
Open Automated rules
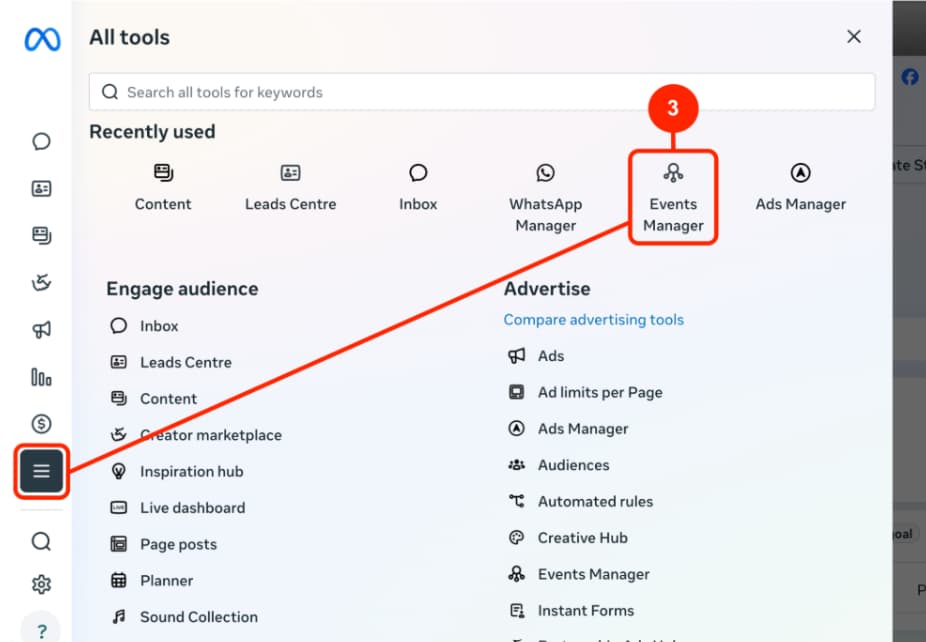(x=580, y=501)
